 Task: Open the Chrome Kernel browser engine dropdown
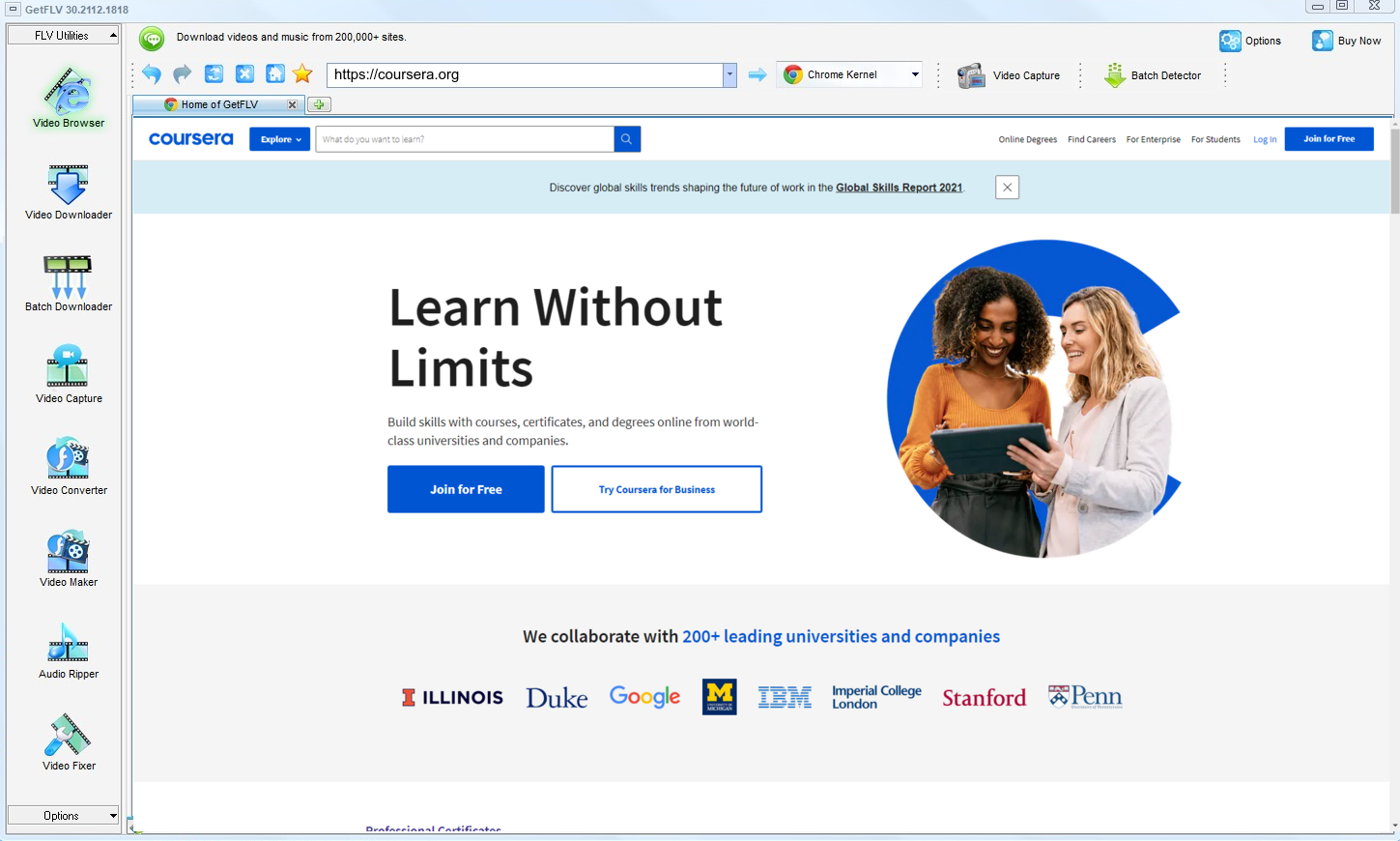coord(849,74)
